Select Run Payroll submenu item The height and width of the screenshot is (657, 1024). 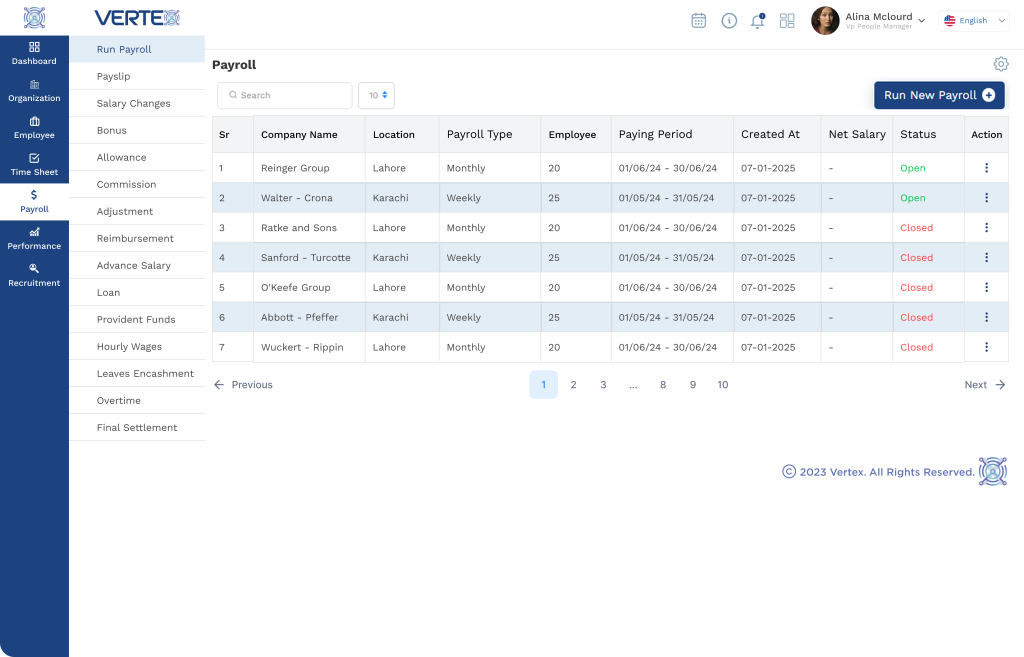point(137,50)
